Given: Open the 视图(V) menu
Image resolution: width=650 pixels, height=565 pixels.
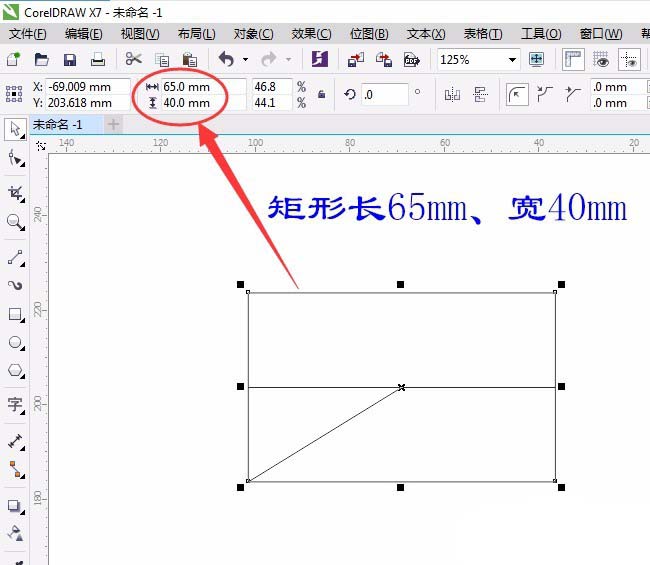Looking at the screenshot, I should 140,34.
